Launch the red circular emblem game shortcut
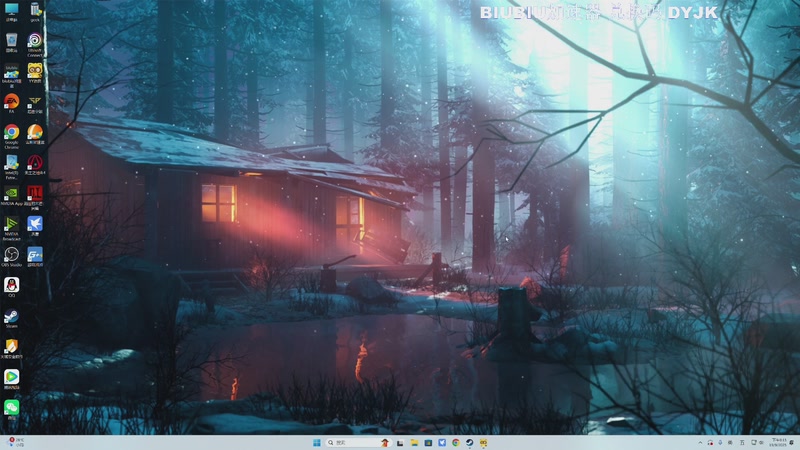 tap(35, 165)
